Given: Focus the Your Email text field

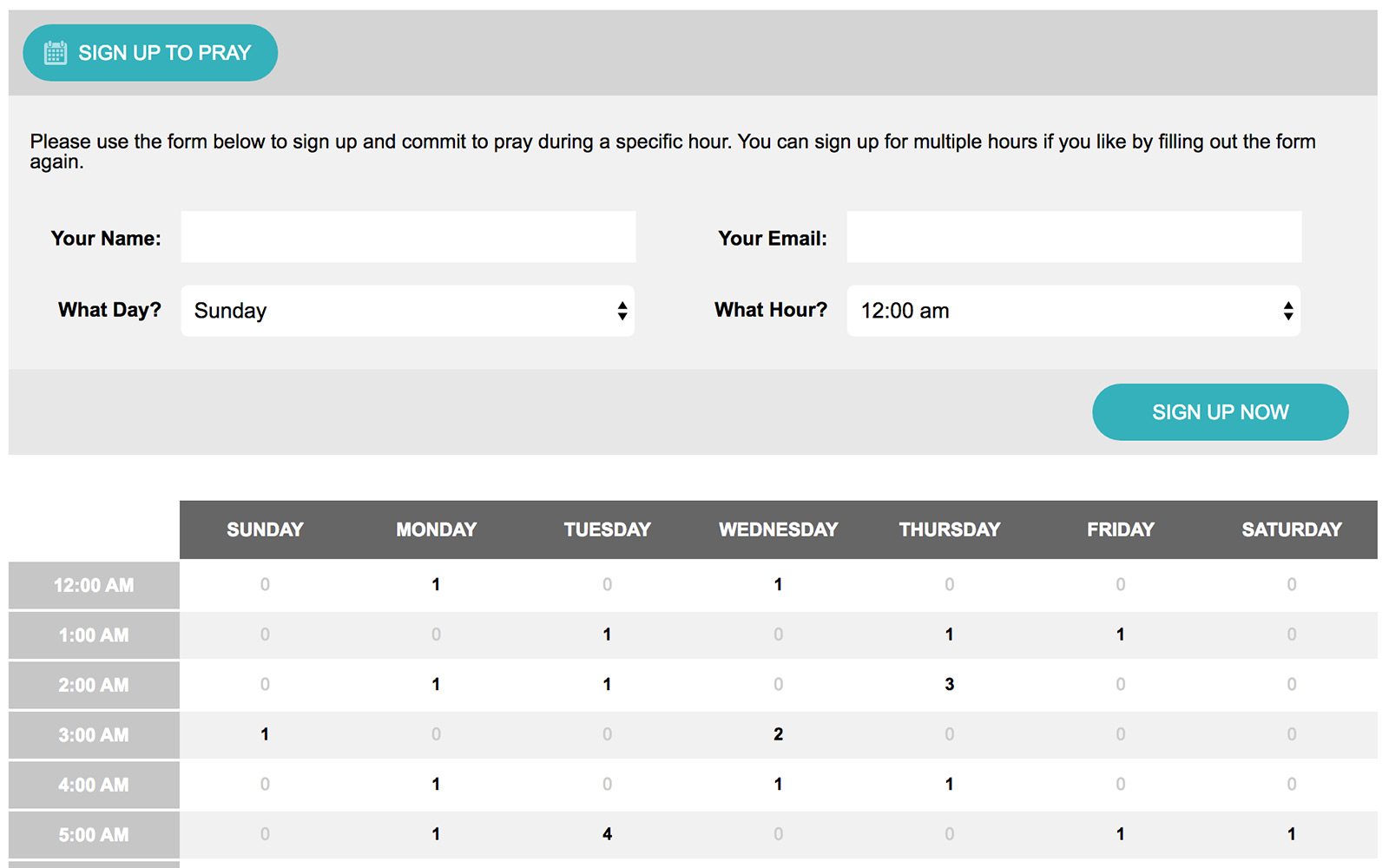Looking at the screenshot, I should coord(1074,237).
